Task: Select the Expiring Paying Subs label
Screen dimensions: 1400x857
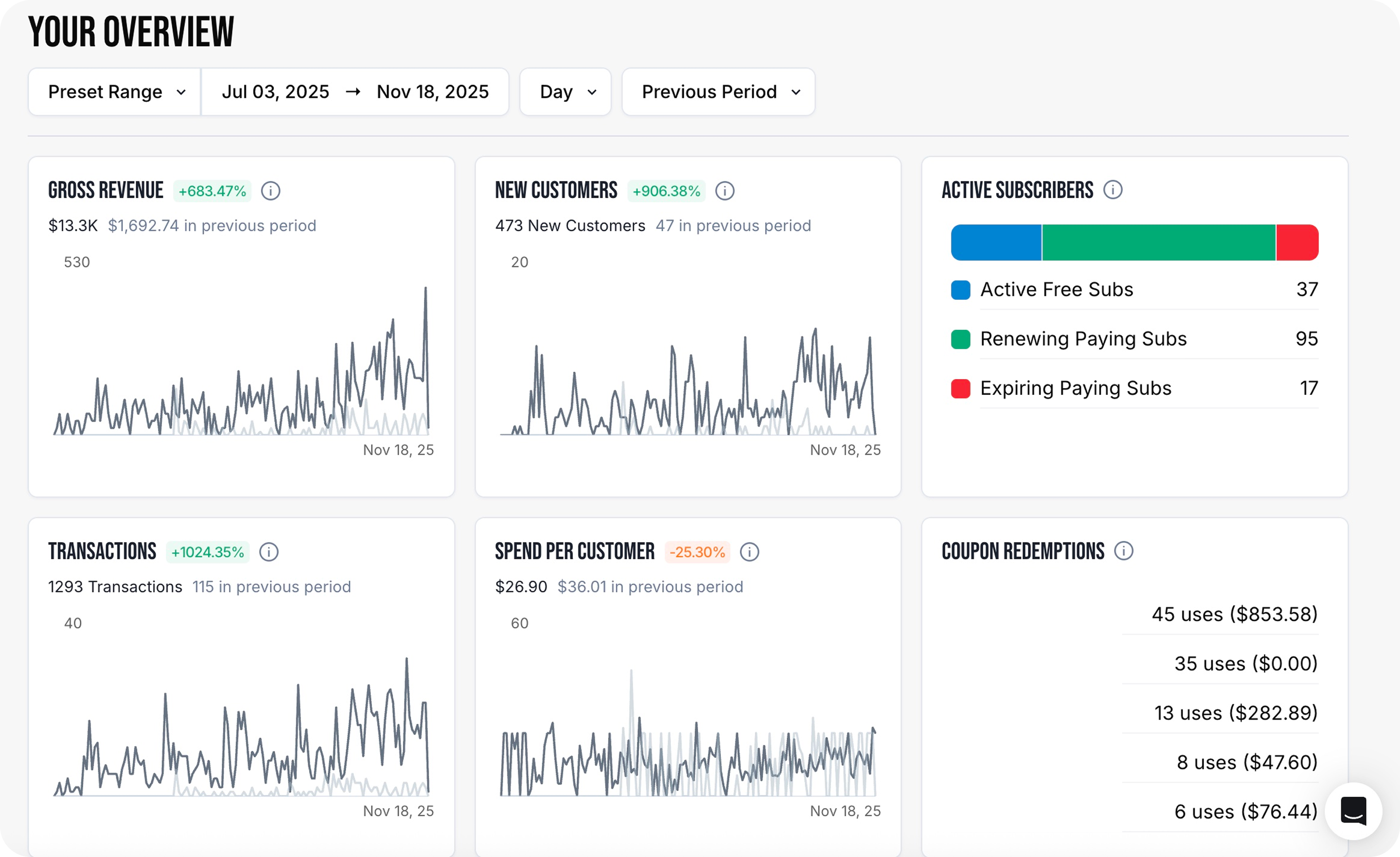Action: [x=1075, y=389]
